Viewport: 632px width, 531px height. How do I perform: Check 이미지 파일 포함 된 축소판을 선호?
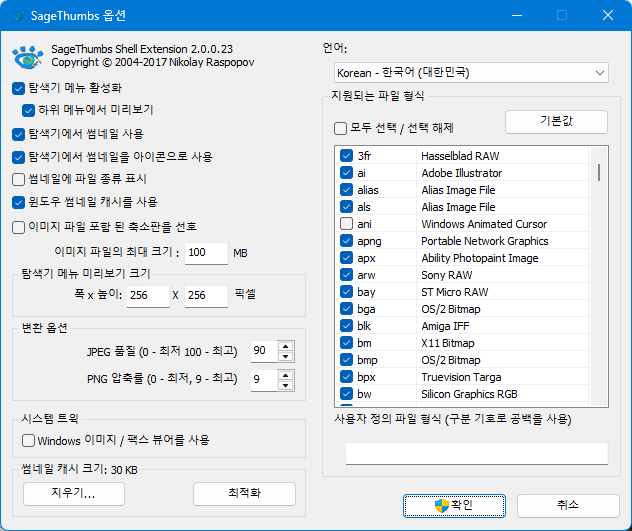(19, 227)
